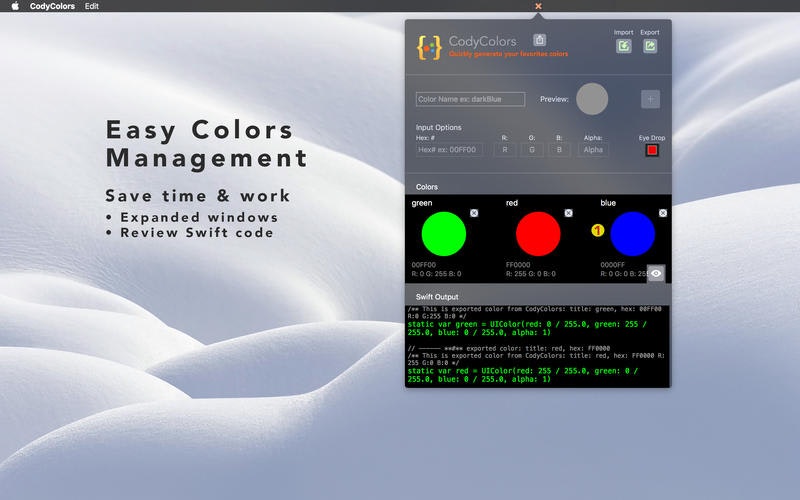The height and width of the screenshot is (500, 800).
Task: Select the green color circle
Action: click(x=443, y=234)
